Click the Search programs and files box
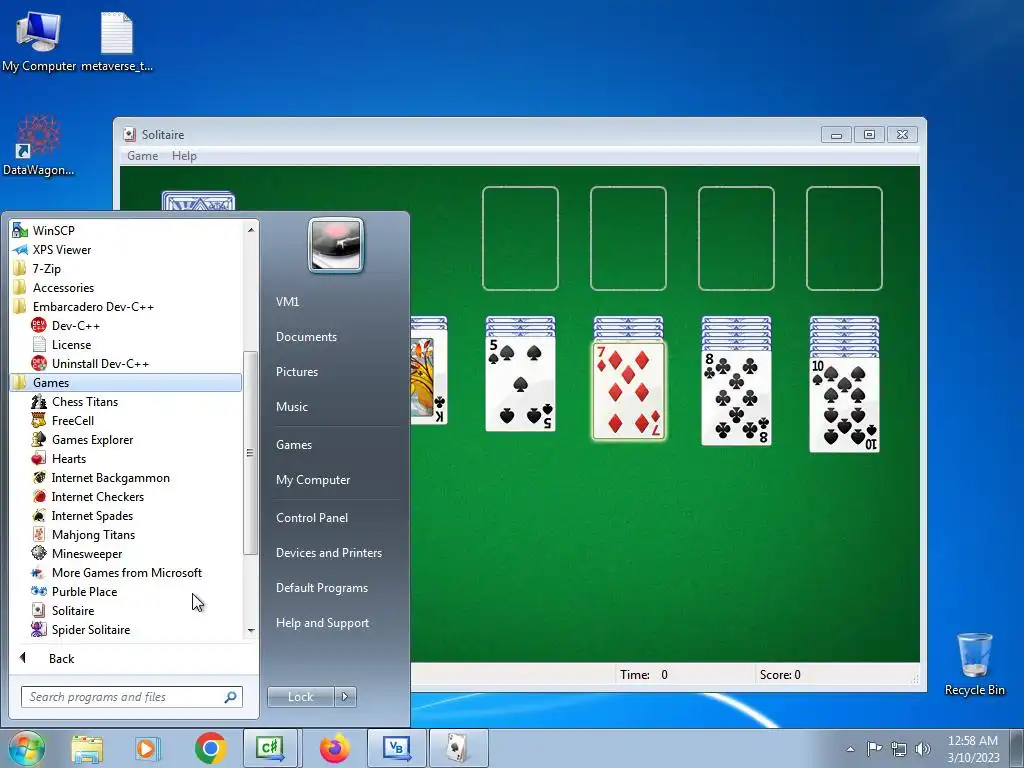 (x=131, y=697)
